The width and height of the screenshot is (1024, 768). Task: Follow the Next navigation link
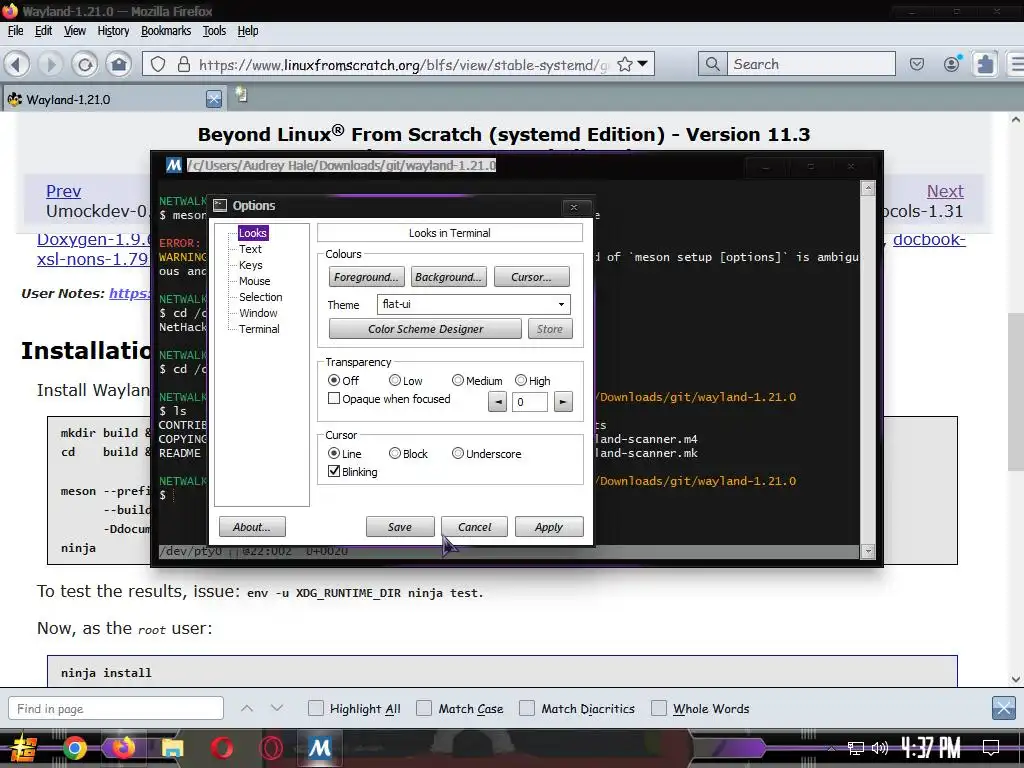tap(945, 191)
